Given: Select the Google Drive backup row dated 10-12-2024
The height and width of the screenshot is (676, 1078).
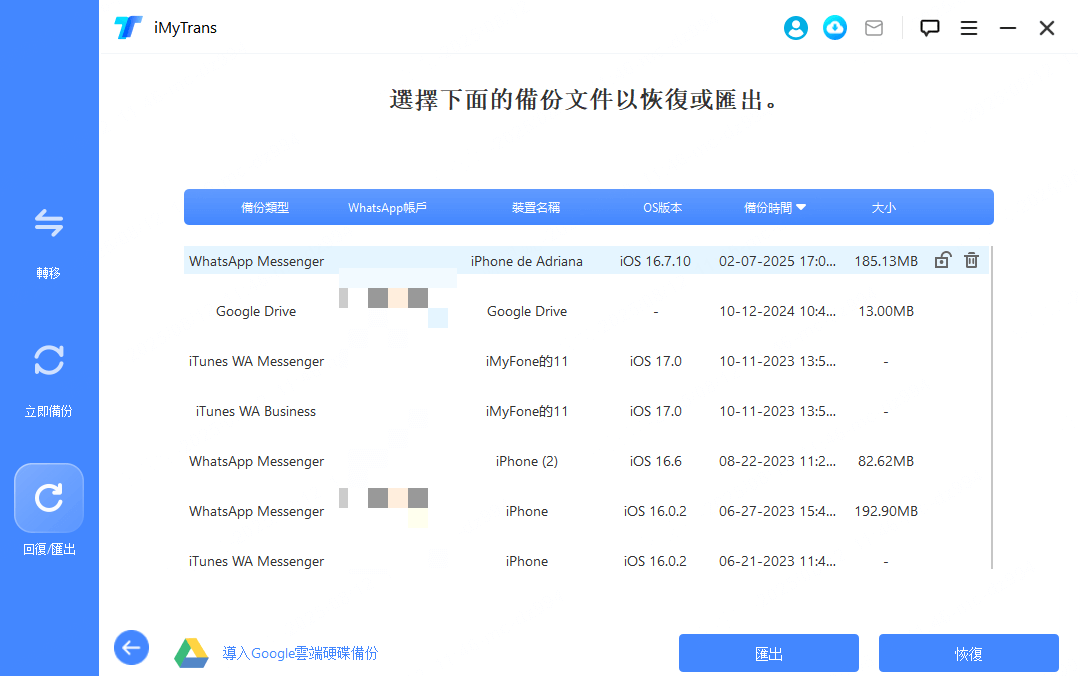Looking at the screenshot, I should click(x=500, y=311).
